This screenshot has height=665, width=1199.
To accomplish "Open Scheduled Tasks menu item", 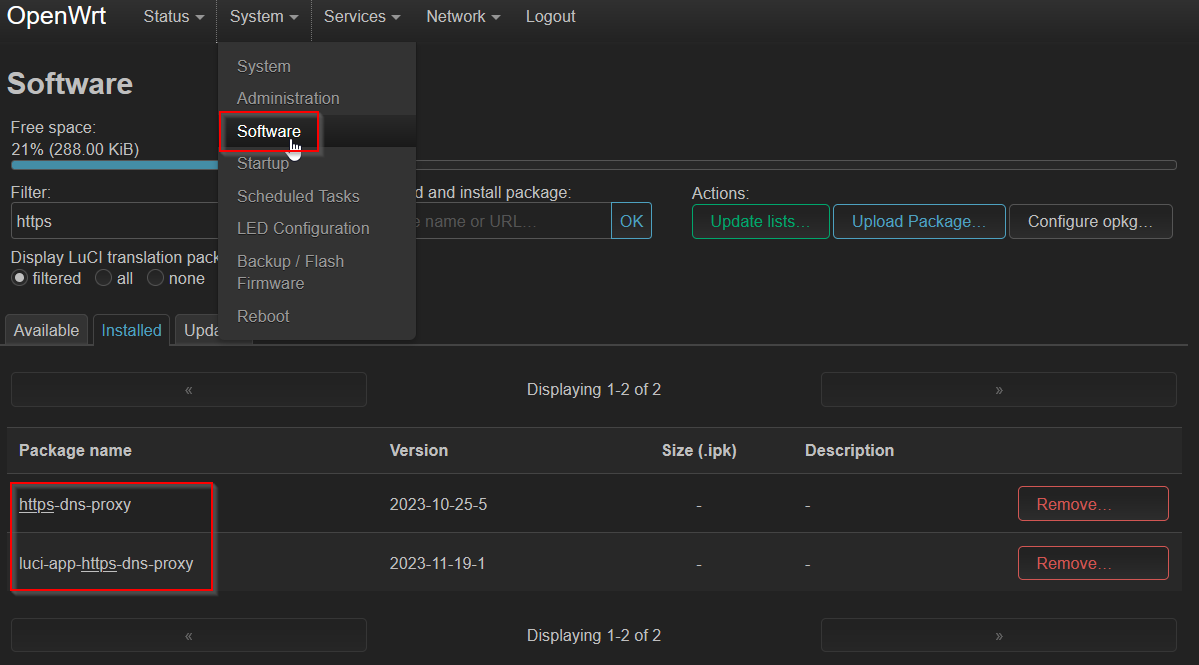I will [x=298, y=196].
